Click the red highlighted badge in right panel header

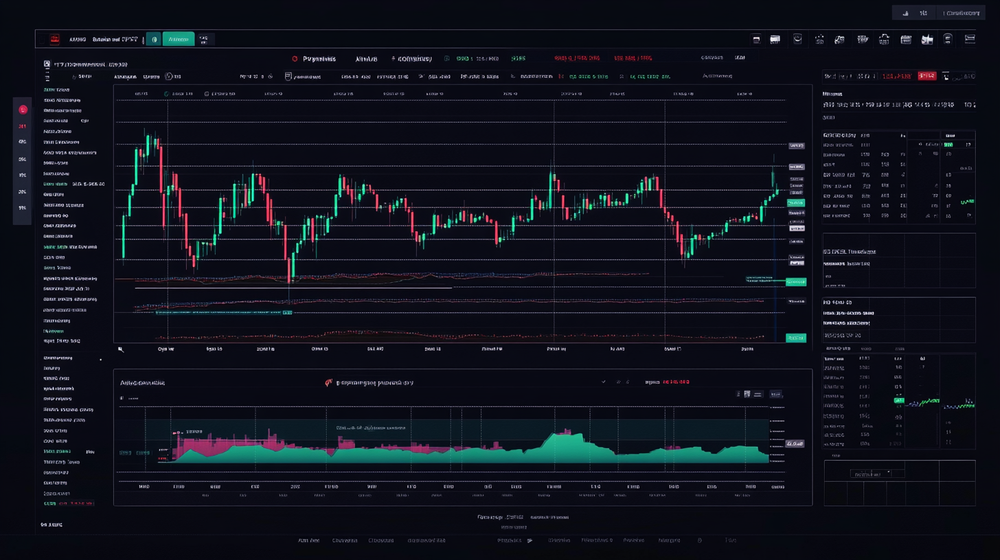pos(927,76)
